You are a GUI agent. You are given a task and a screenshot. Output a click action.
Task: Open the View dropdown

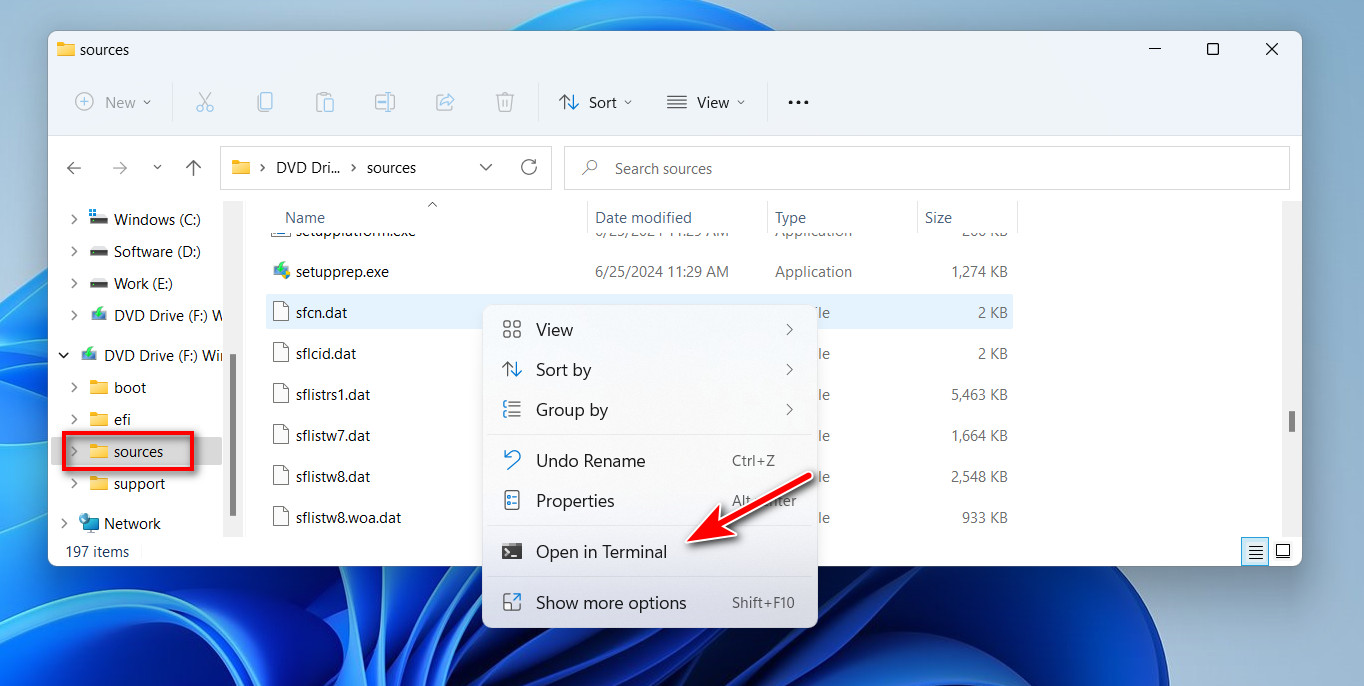(706, 101)
